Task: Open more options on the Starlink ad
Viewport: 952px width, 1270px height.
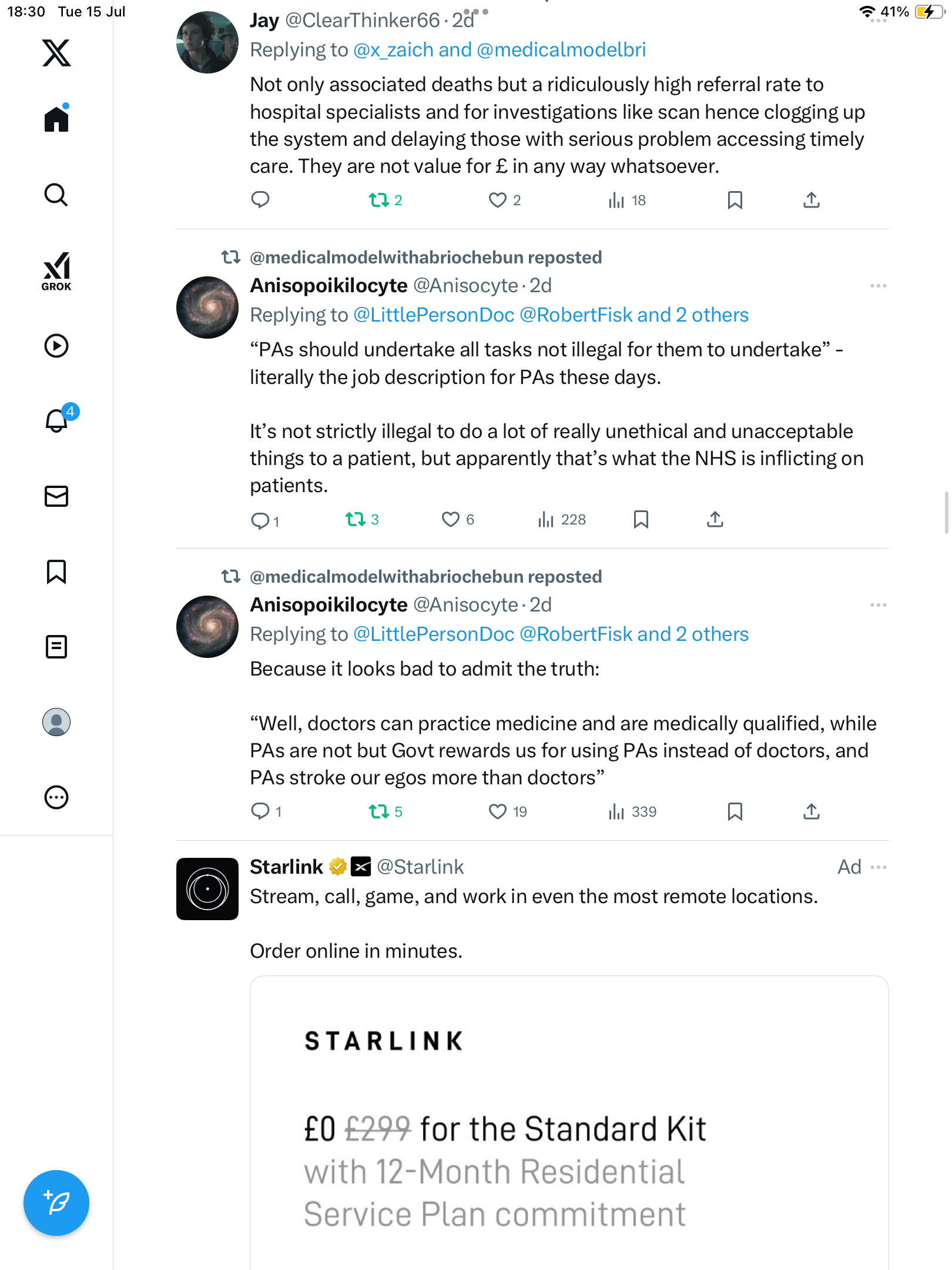Action: [x=879, y=867]
